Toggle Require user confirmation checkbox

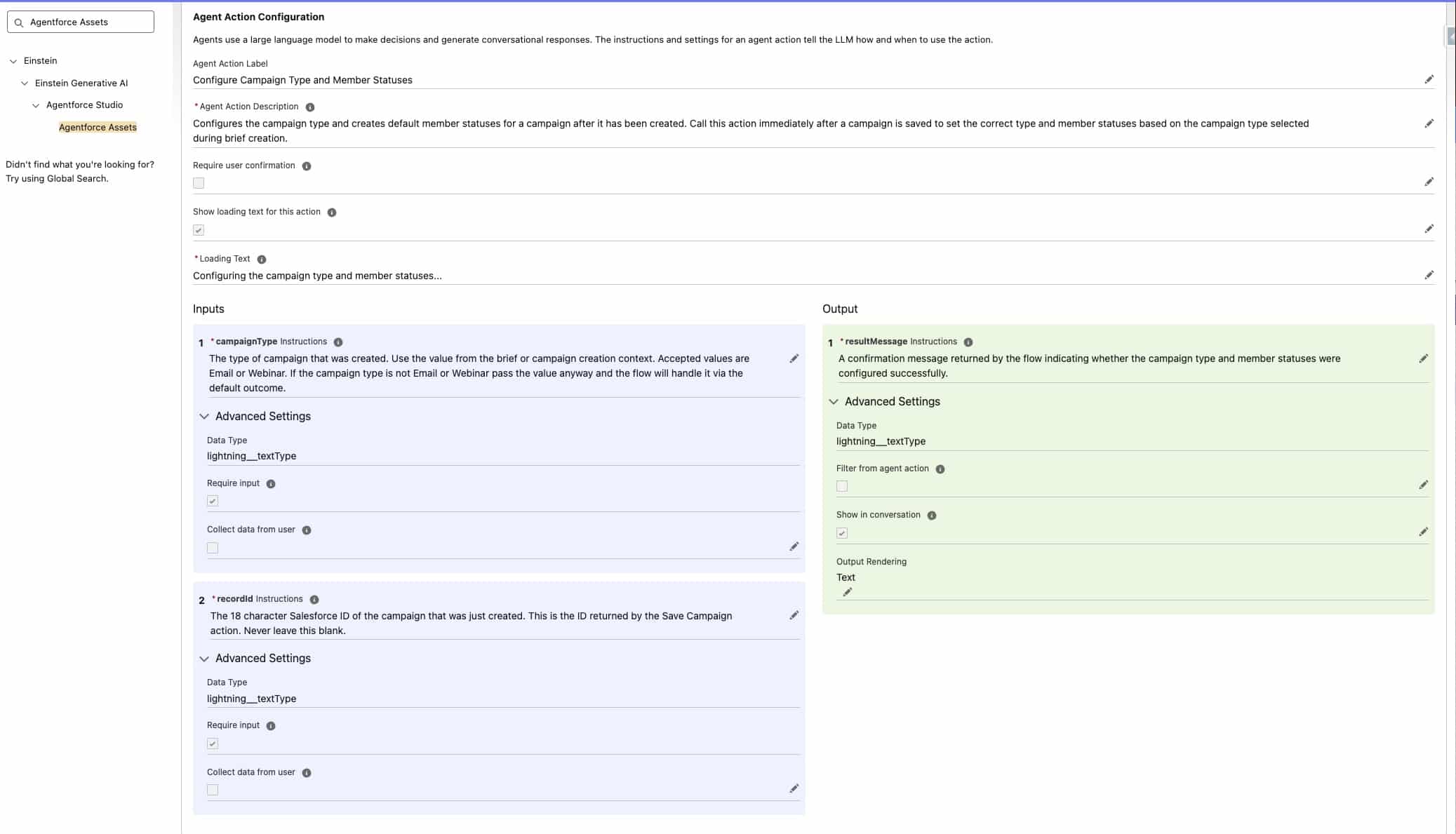199,183
